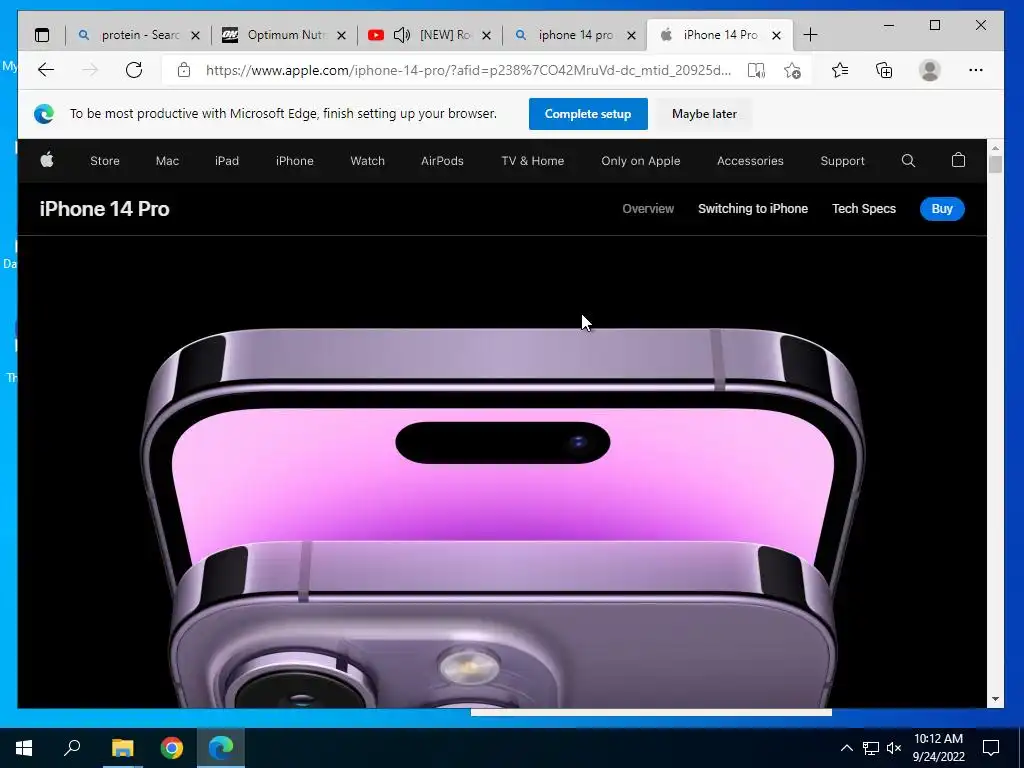Open the Only on Apple menu item
The width and height of the screenshot is (1024, 768).
click(641, 161)
